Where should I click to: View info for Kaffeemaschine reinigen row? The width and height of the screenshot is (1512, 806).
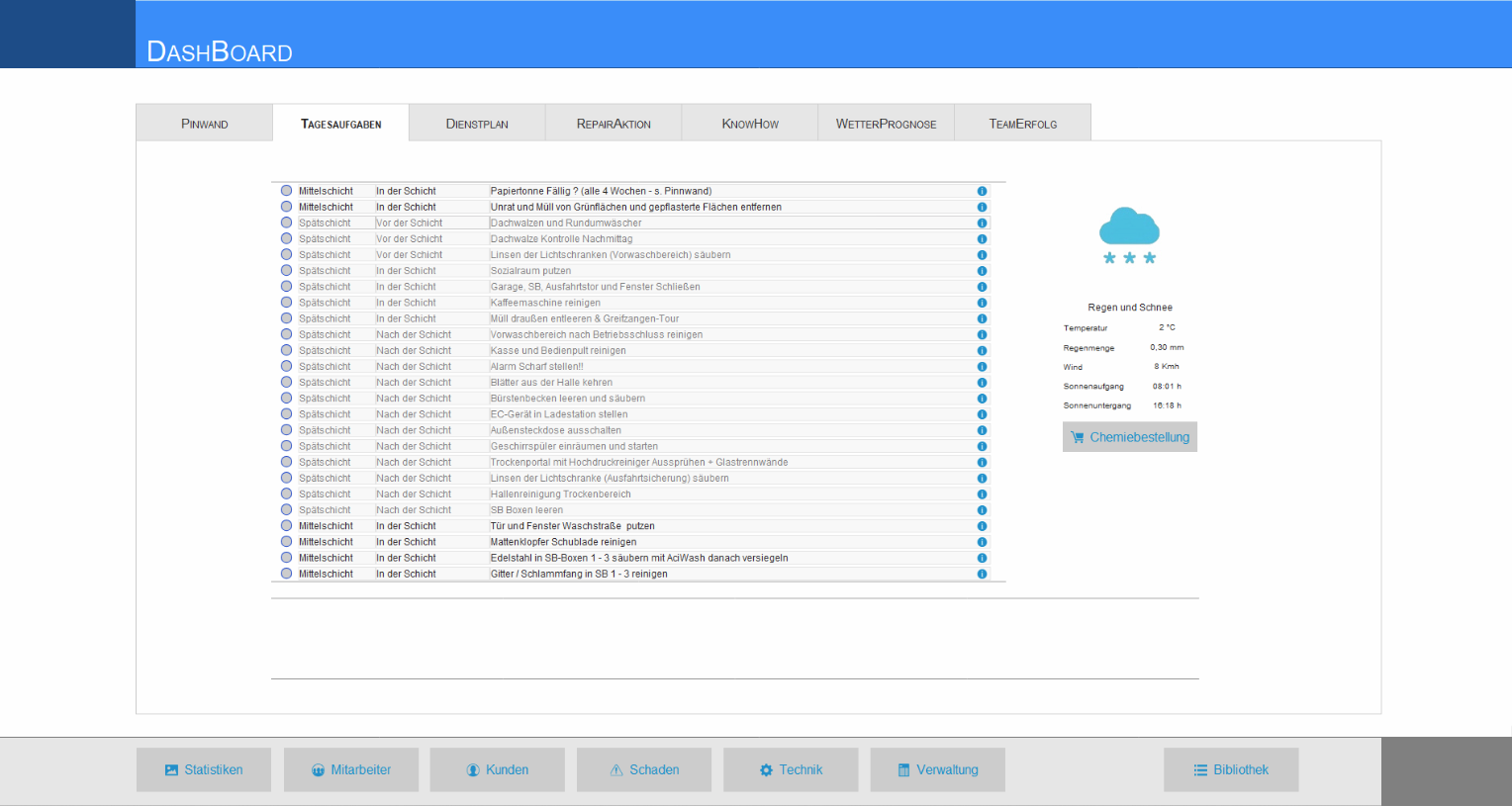coord(982,303)
